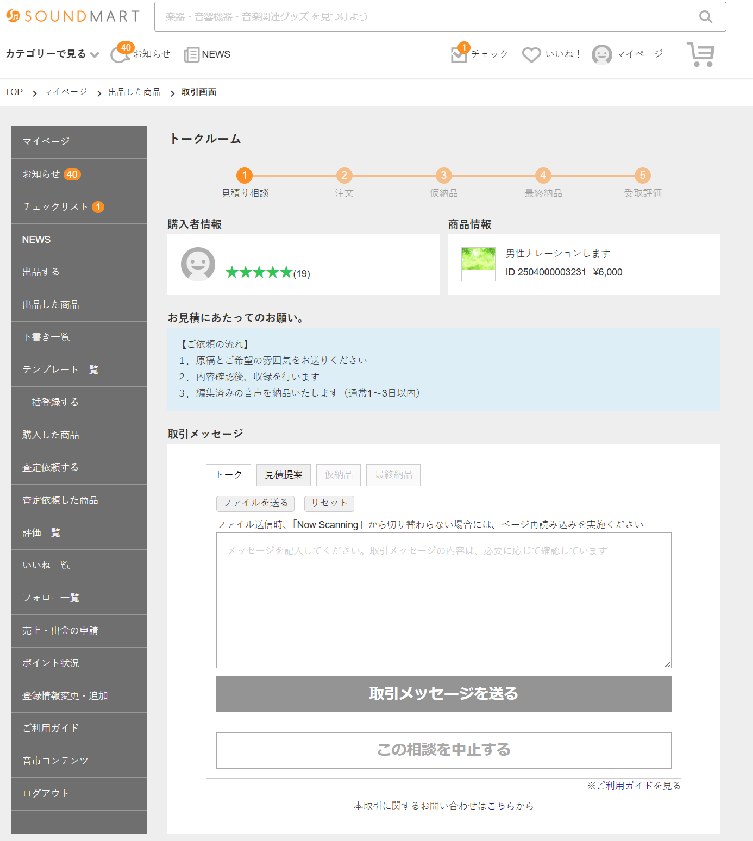The image size is (753, 841).
Task: Switch to the 見積提案 tab
Action: tap(284, 475)
